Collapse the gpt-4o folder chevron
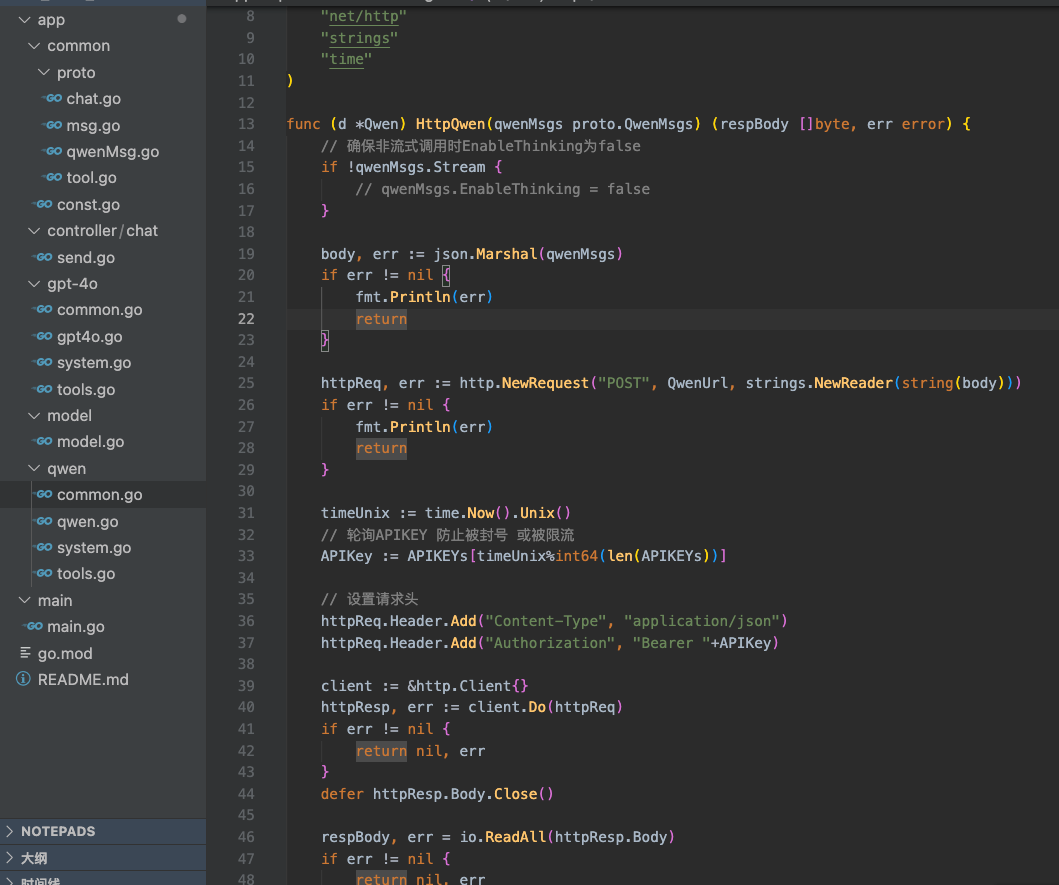The width and height of the screenshot is (1059, 885). tap(34, 284)
